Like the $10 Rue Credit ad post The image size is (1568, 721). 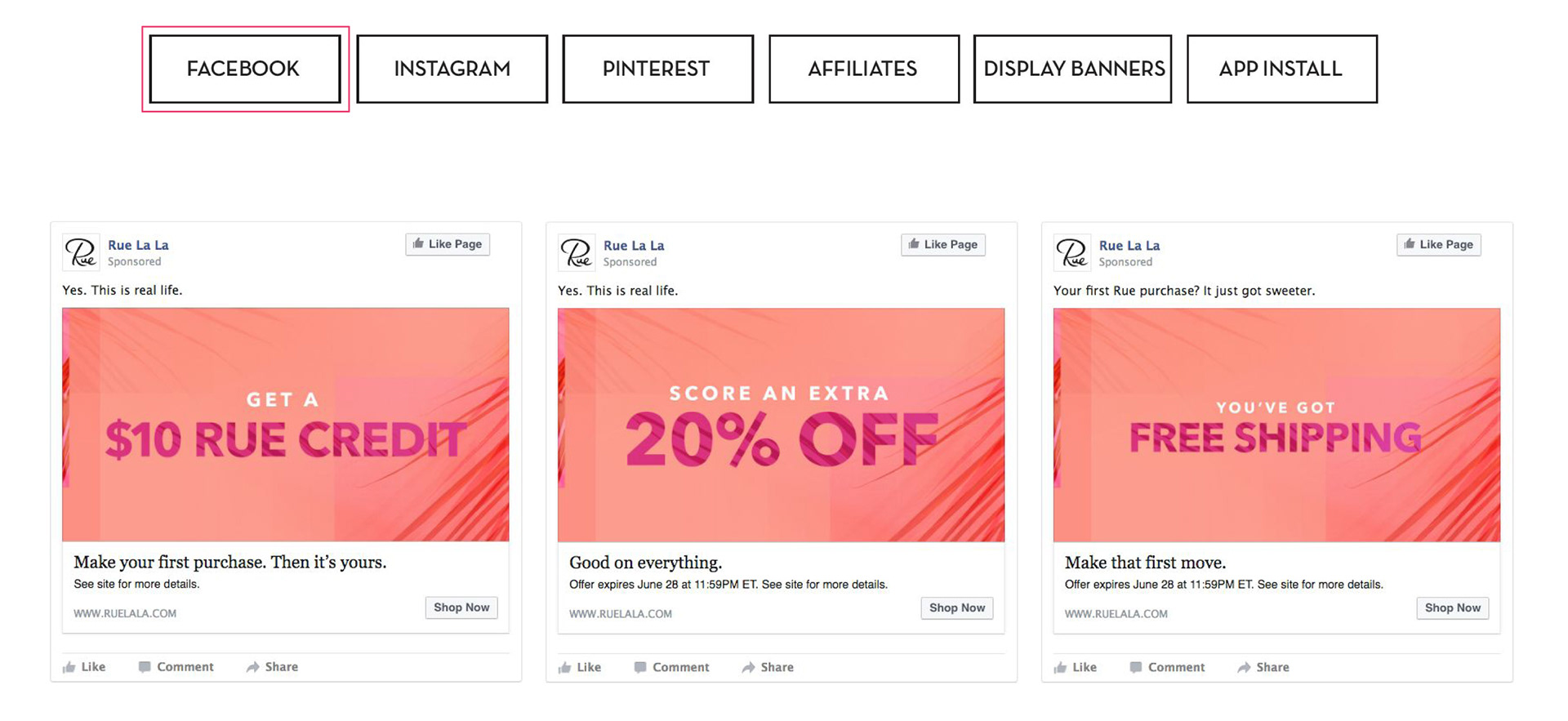coord(84,667)
